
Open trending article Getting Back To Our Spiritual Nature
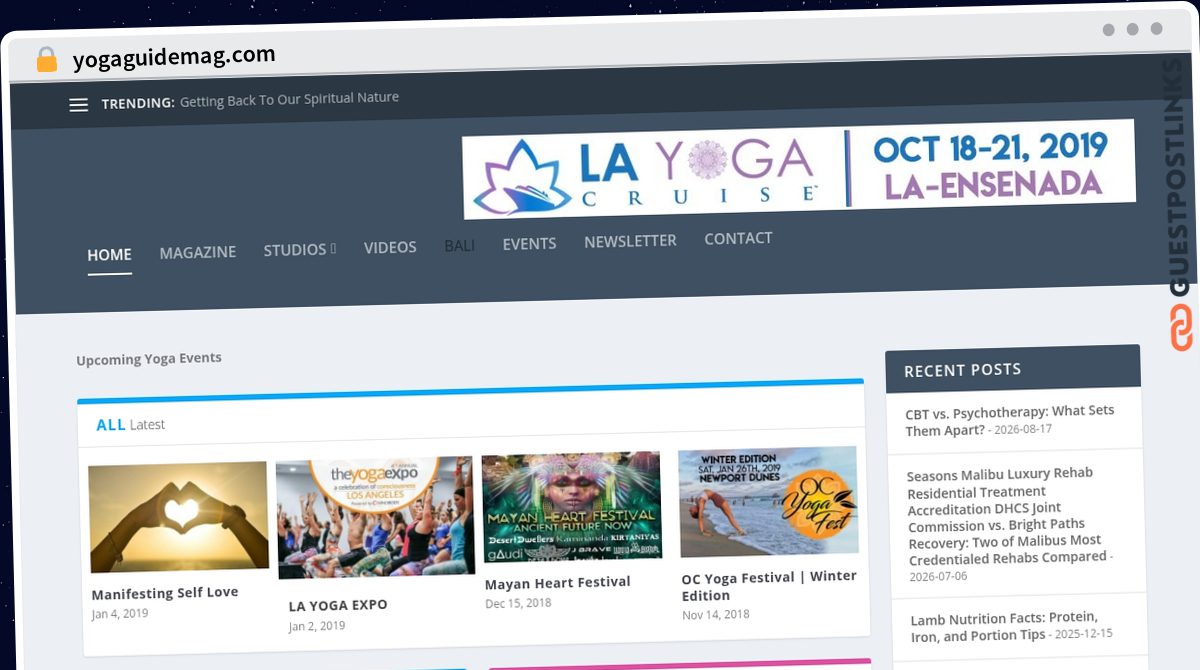click(289, 99)
